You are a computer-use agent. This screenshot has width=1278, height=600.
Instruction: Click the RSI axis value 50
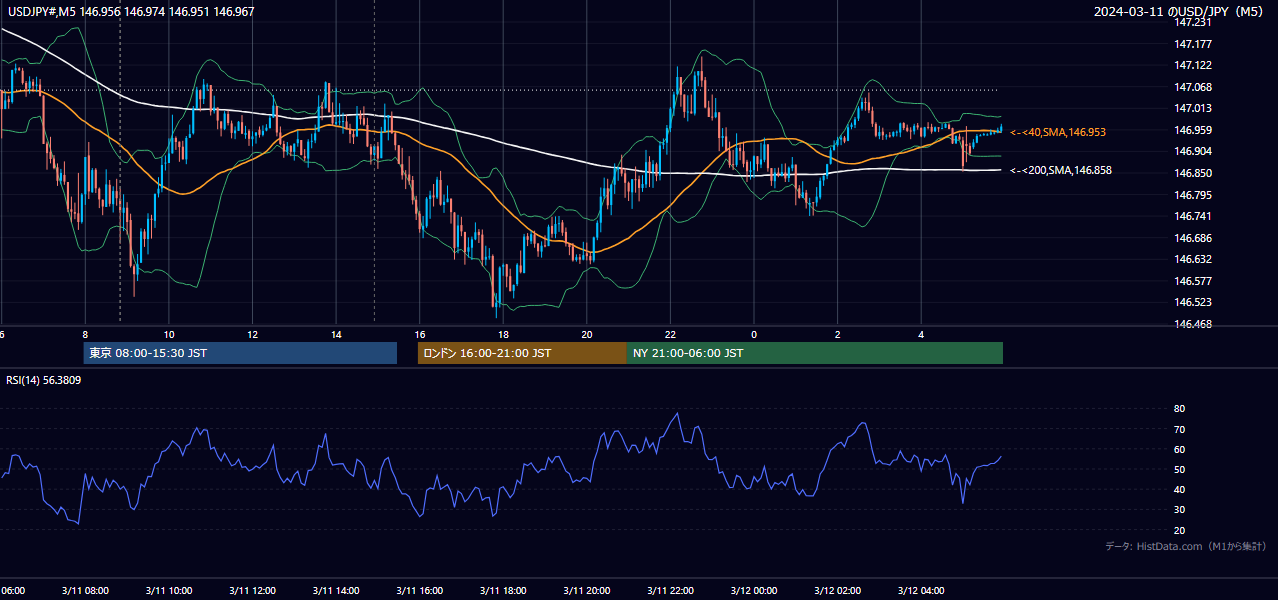tap(1179, 469)
